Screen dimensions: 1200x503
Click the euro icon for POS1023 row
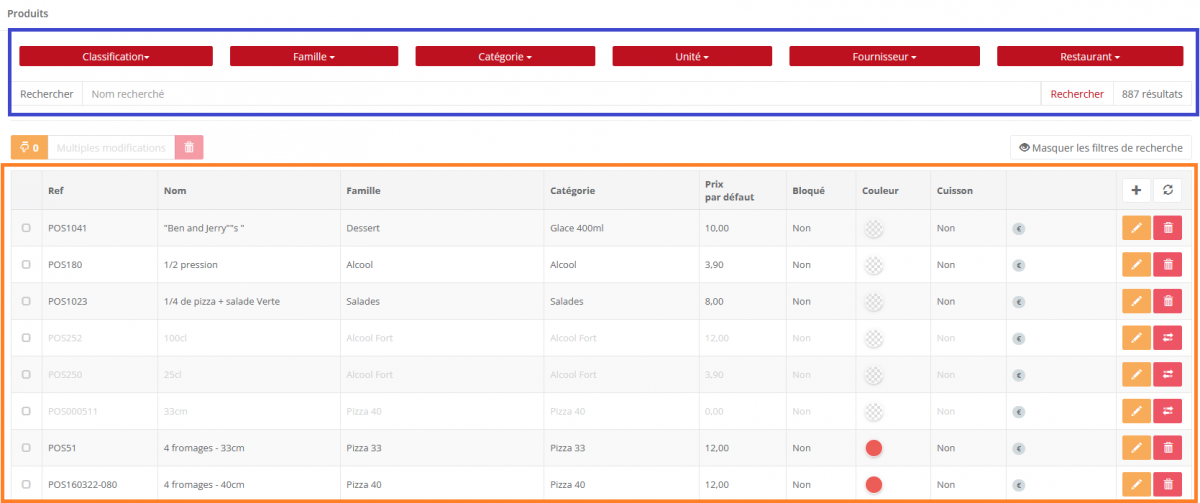pyautogui.click(x=1018, y=302)
